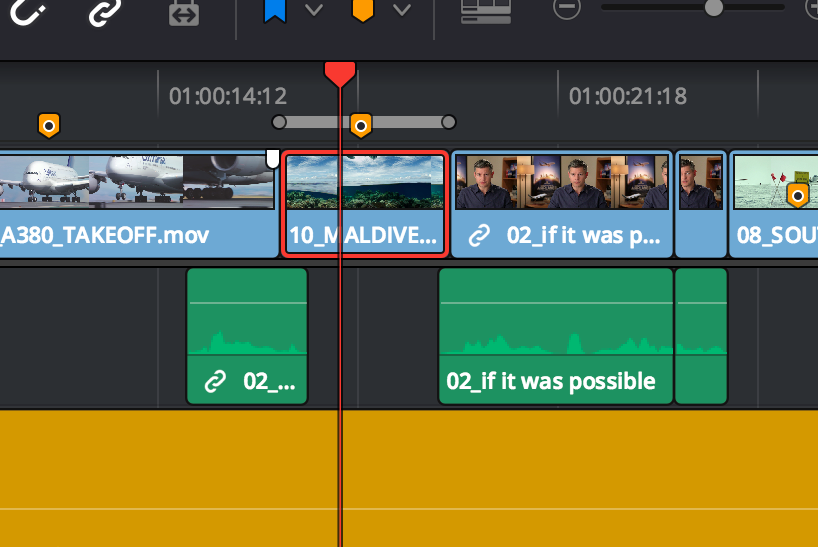
Task: Open timeline view options icon
Action: (x=485, y=10)
